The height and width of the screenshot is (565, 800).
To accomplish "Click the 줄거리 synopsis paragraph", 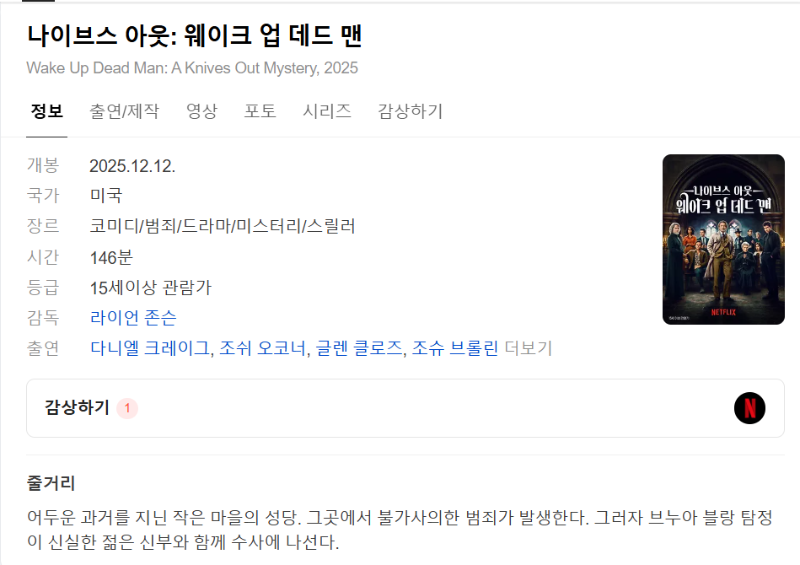I will pyautogui.click(x=400, y=530).
